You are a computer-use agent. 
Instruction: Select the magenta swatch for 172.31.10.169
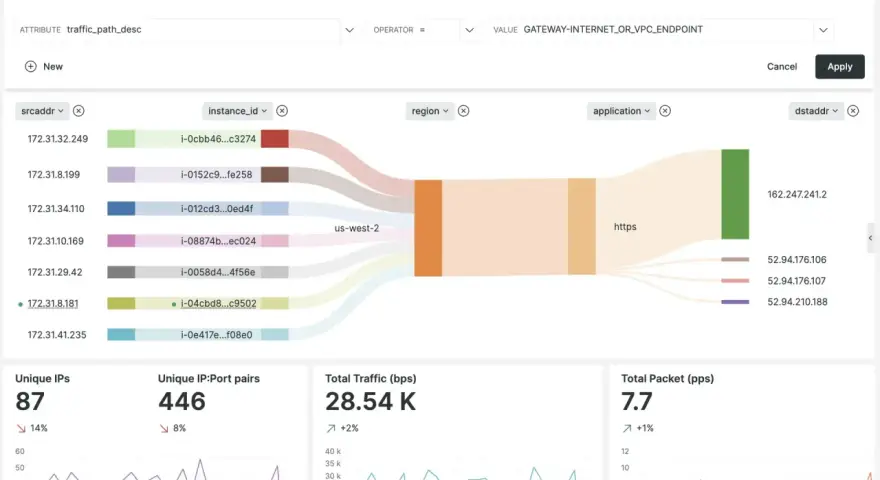pyautogui.click(x=121, y=241)
